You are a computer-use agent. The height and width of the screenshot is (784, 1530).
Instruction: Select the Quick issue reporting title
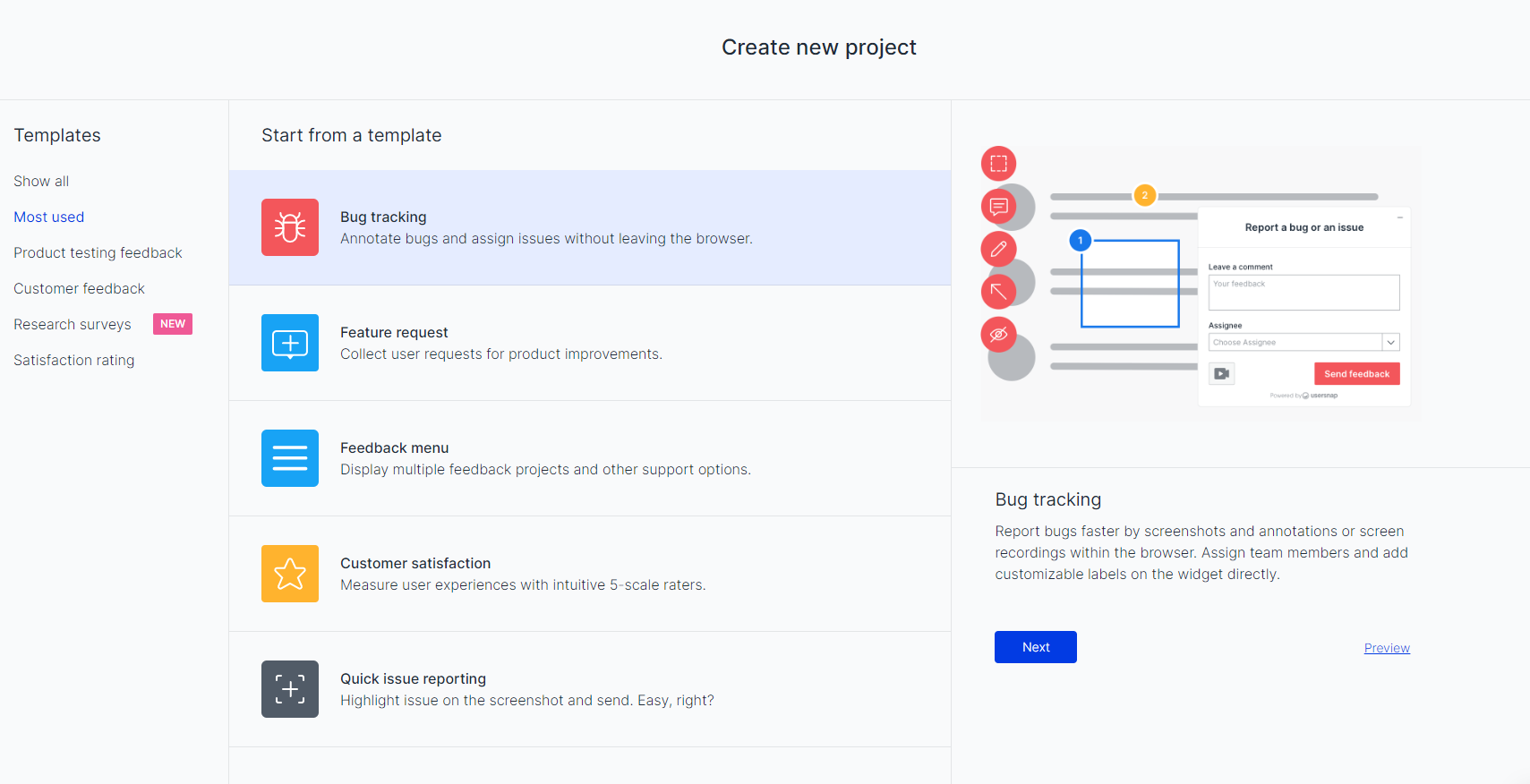coord(413,678)
